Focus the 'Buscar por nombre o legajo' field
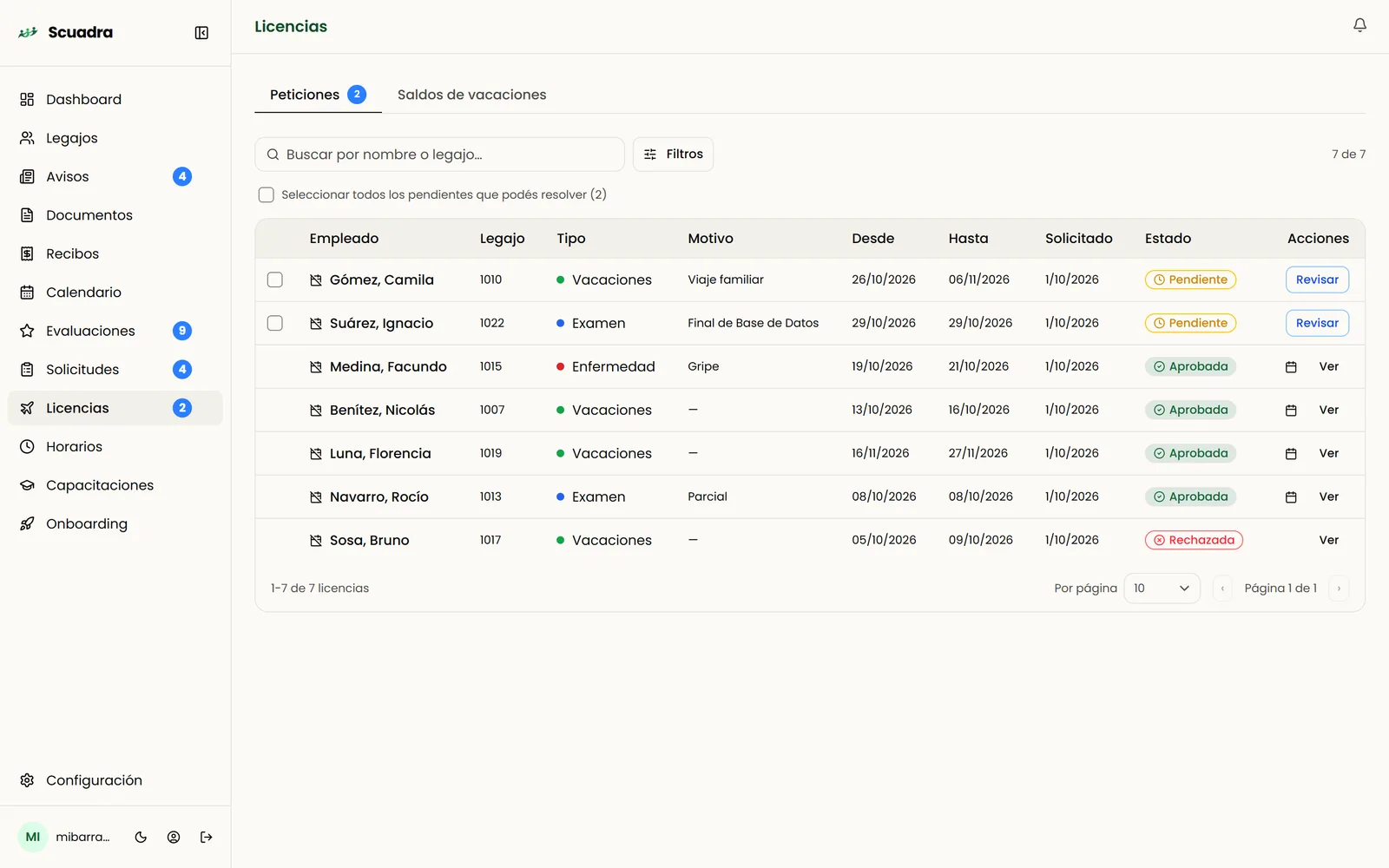1389x868 pixels. pos(439,155)
